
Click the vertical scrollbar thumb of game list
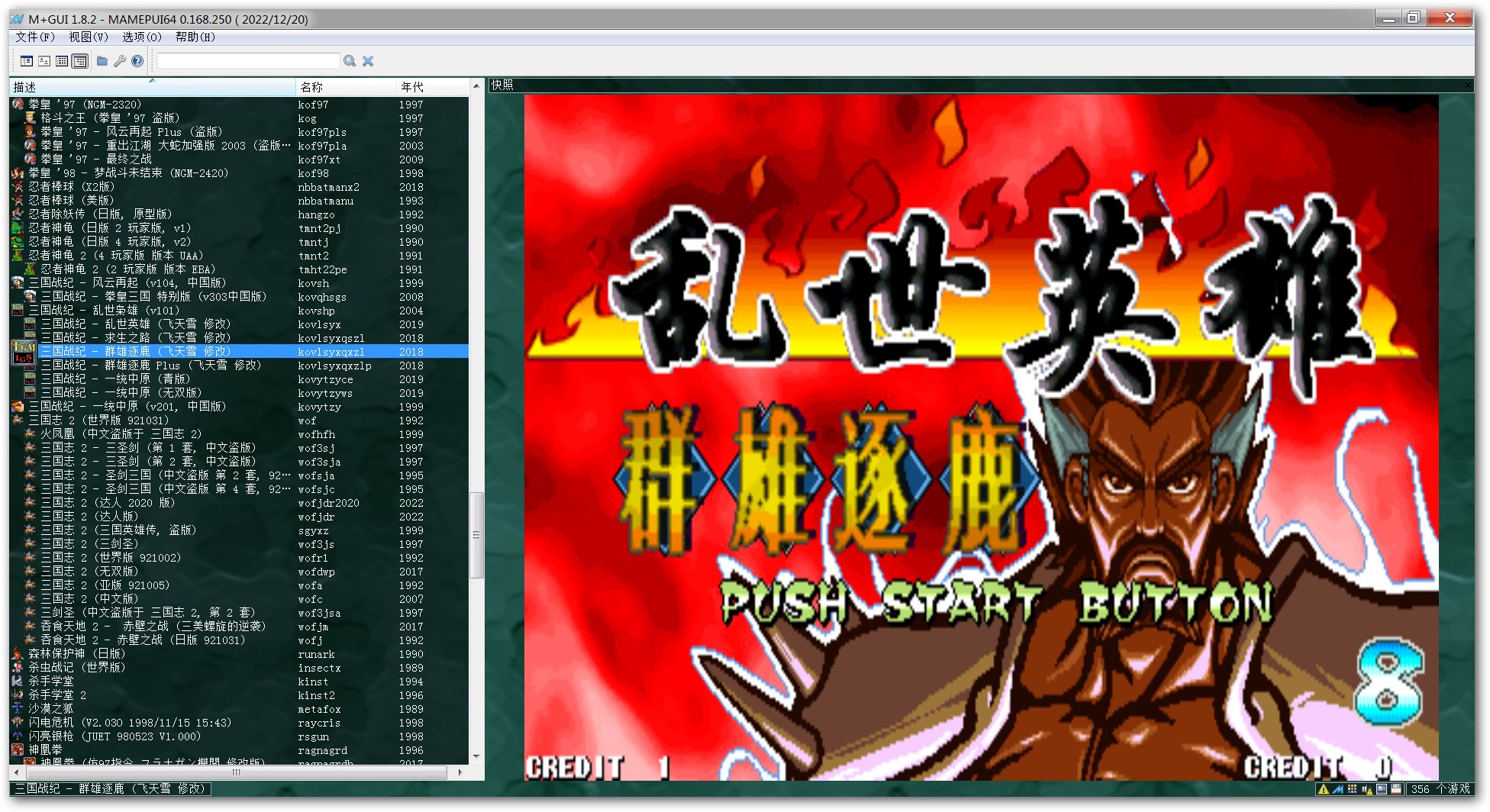476,535
